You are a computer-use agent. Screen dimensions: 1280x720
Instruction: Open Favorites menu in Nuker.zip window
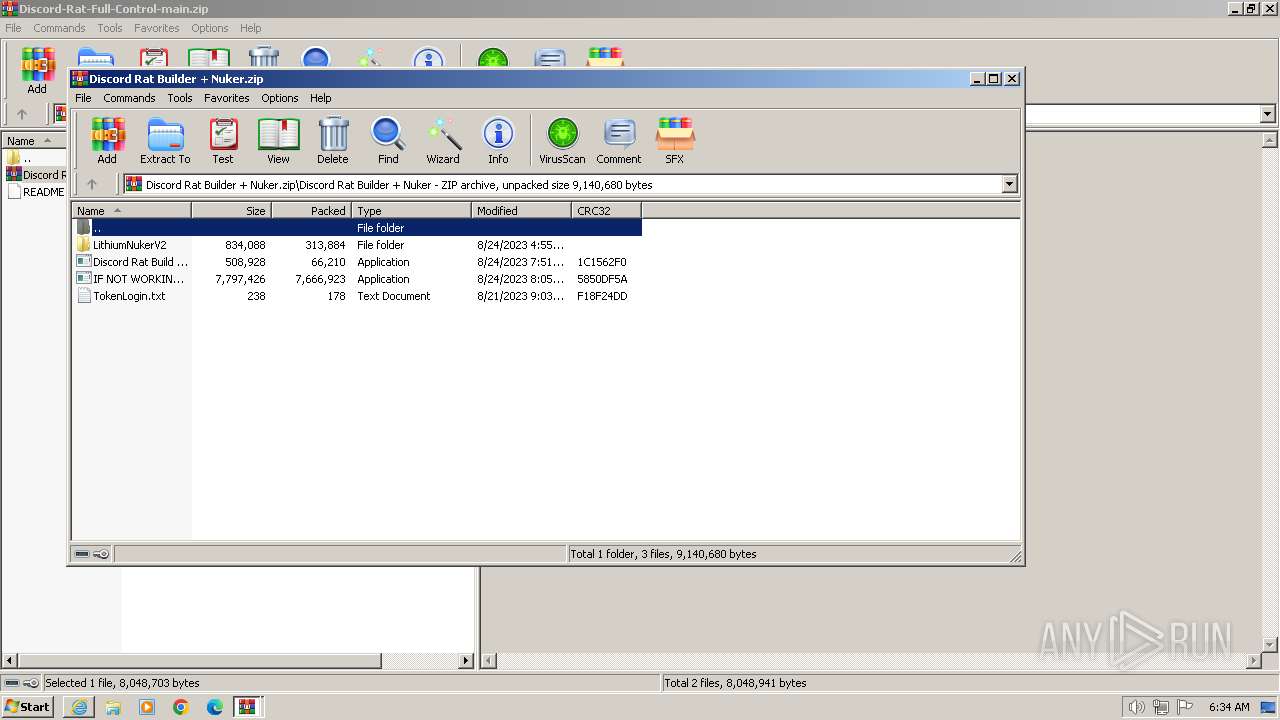(x=227, y=98)
